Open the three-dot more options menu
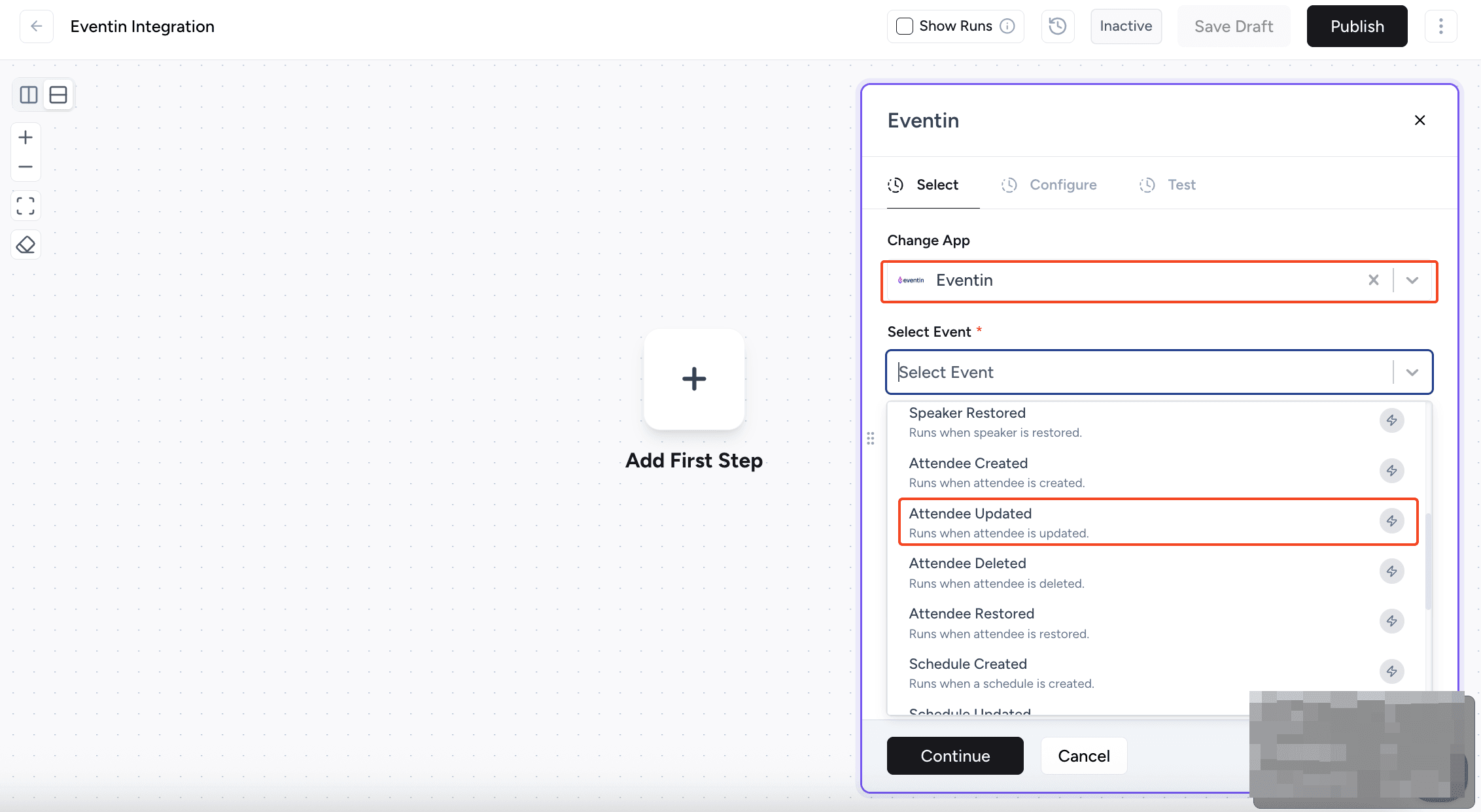Image resolution: width=1481 pixels, height=812 pixels. [x=1440, y=26]
